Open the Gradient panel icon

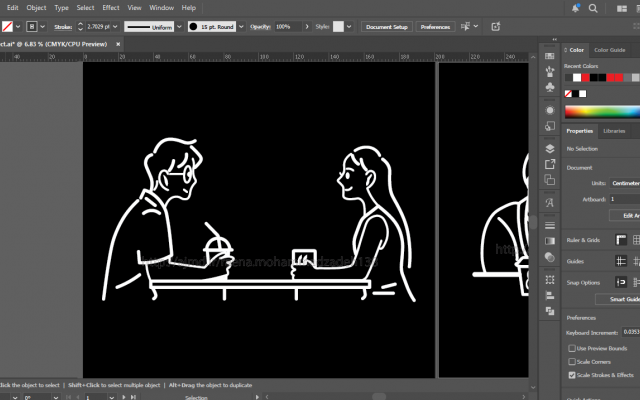coord(550,241)
